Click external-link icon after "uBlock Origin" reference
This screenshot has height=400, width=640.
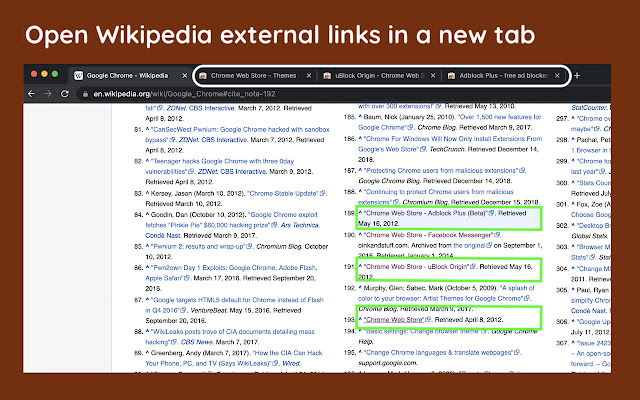tap(473, 267)
